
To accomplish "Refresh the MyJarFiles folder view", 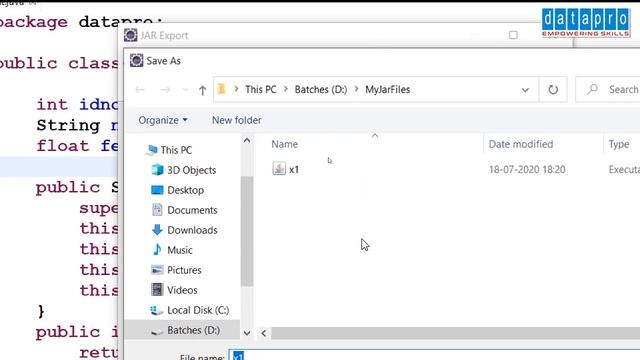I will pos(553,89).
